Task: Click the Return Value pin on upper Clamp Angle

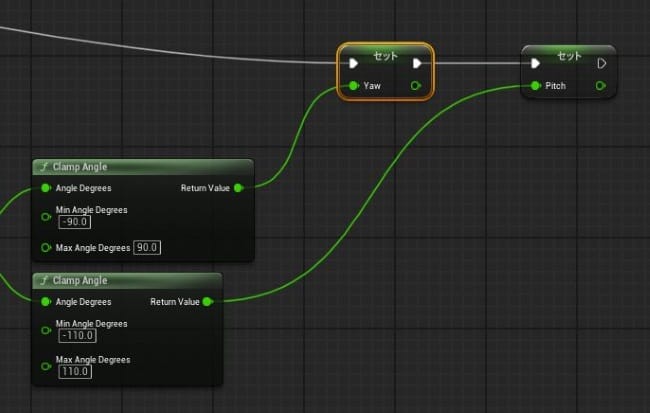Action: [239, 188]
